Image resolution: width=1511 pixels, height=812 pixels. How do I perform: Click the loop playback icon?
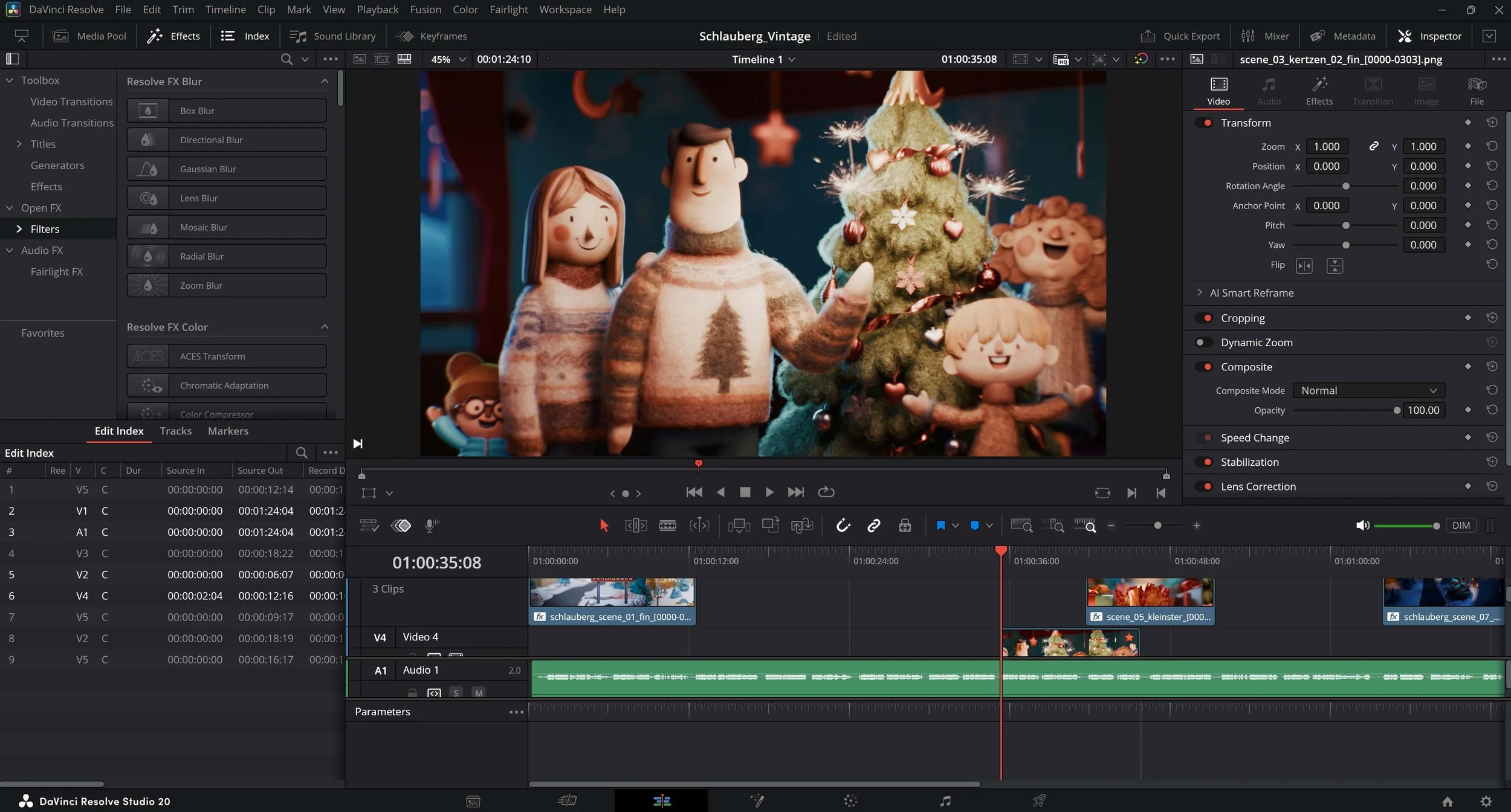tap(826, 492)
